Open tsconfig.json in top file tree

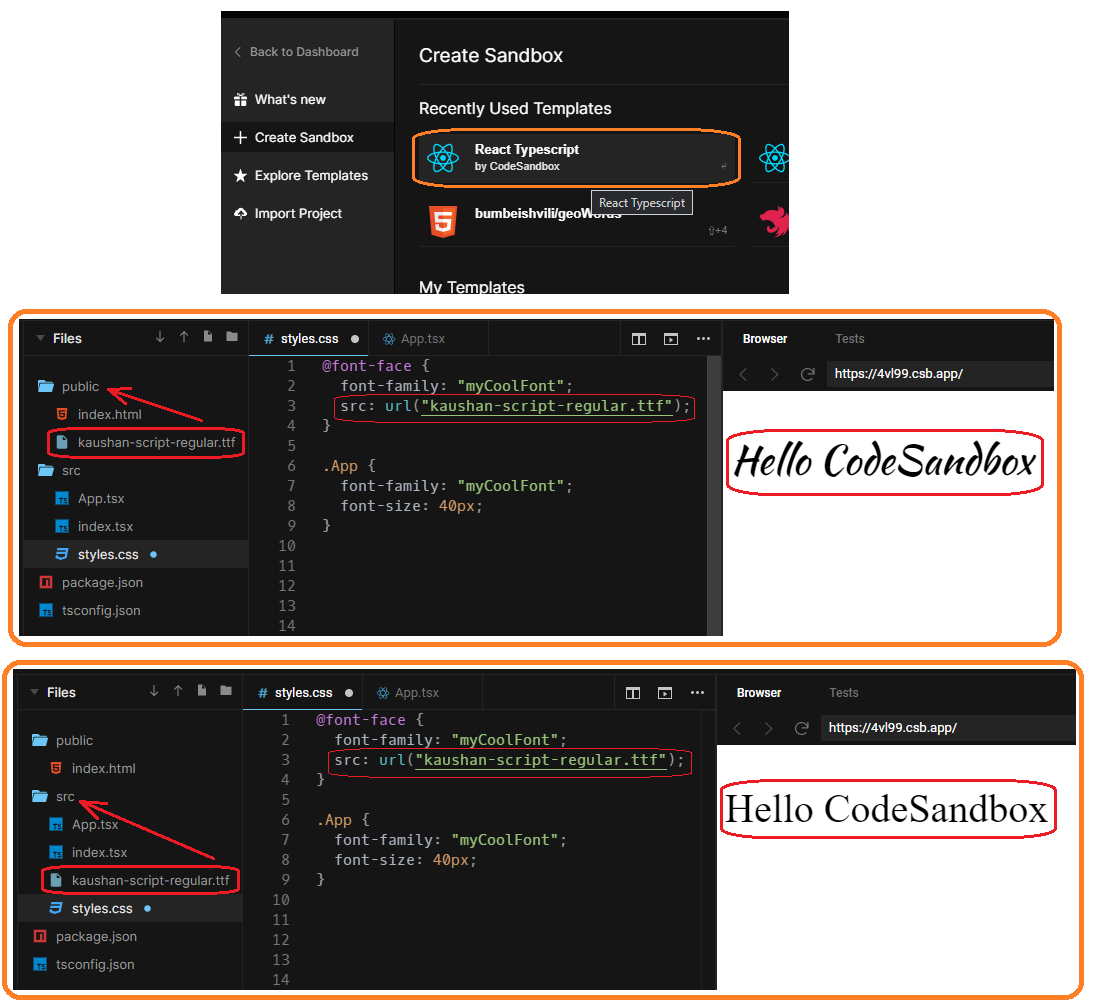click(90, 610)
